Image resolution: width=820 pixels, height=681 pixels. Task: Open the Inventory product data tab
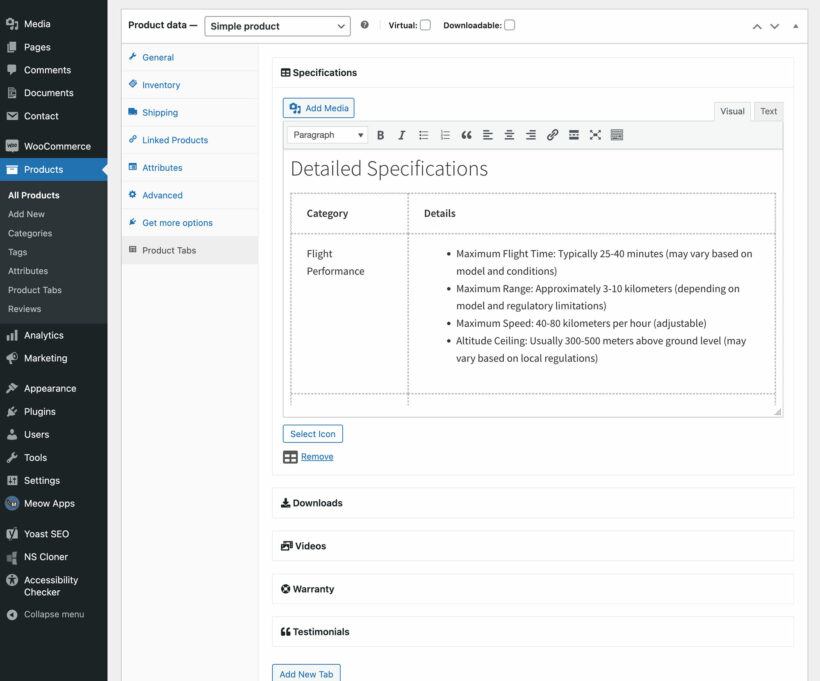(x=161, y=85)
